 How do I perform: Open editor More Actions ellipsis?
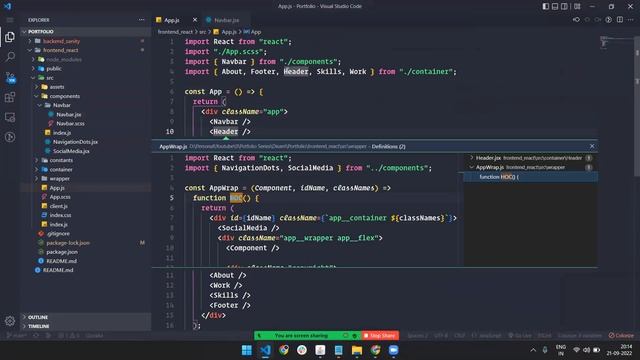pos(631,20)
